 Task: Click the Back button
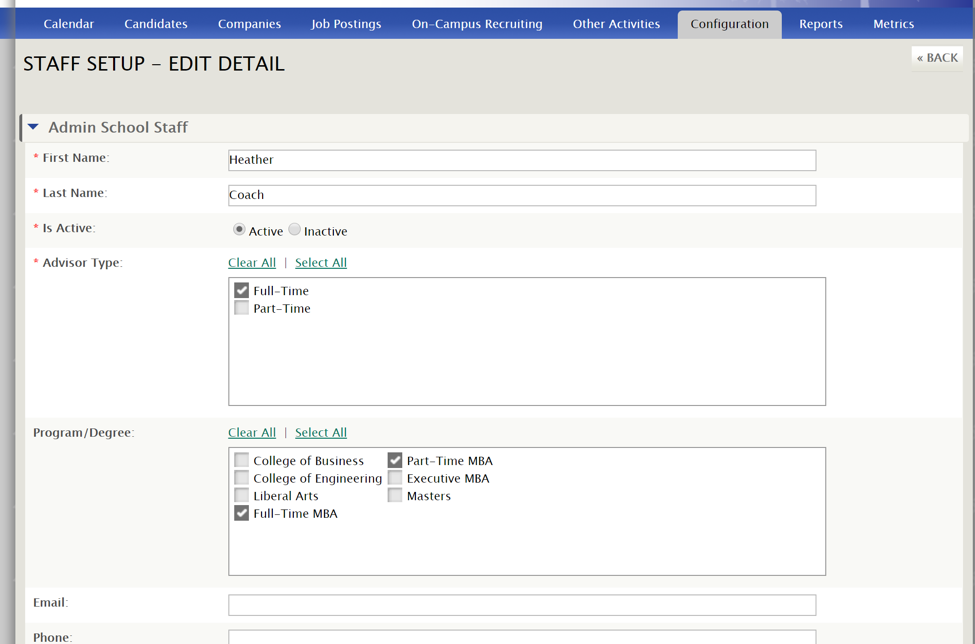coord(937,58)
